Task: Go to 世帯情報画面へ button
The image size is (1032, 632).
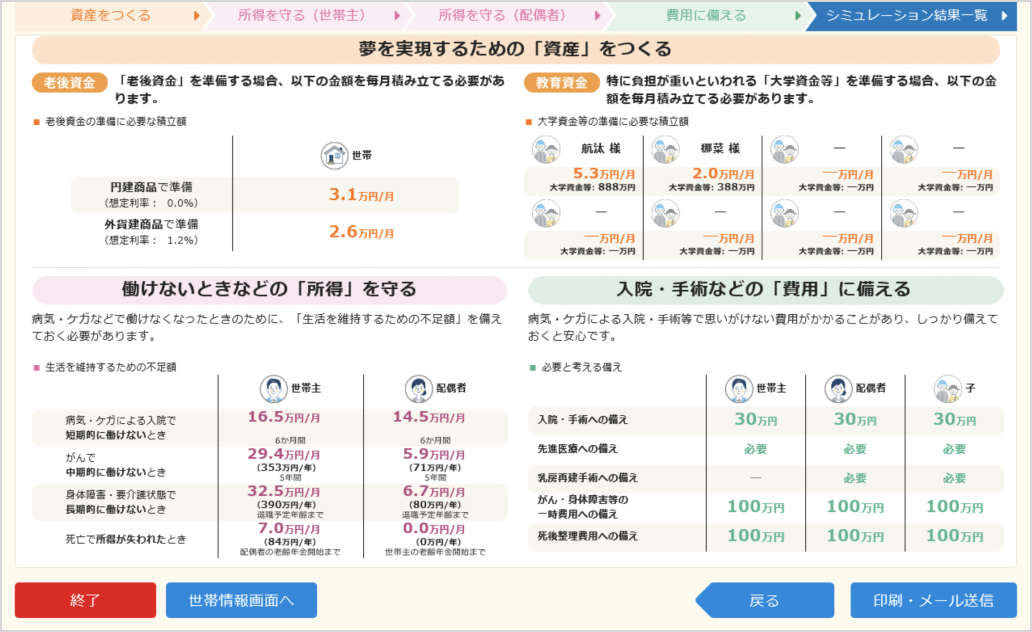Action: coord(241,600)
